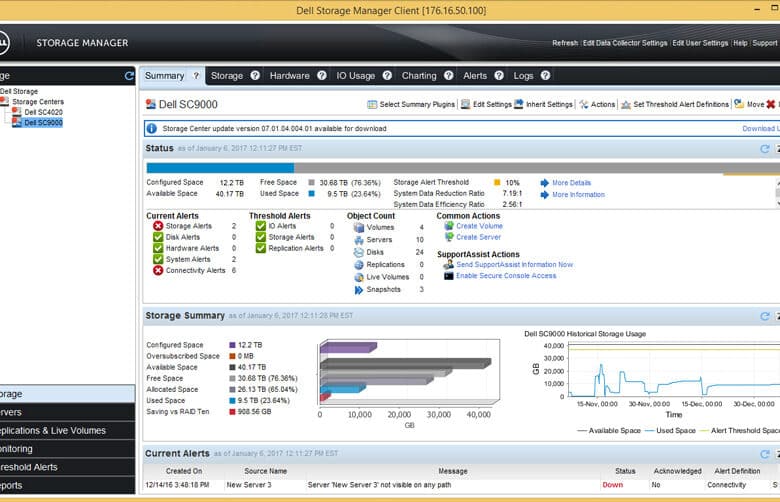Open help for the Logs tab
Viewport: 780px width, 502px height.
click(x=545, y=76)
